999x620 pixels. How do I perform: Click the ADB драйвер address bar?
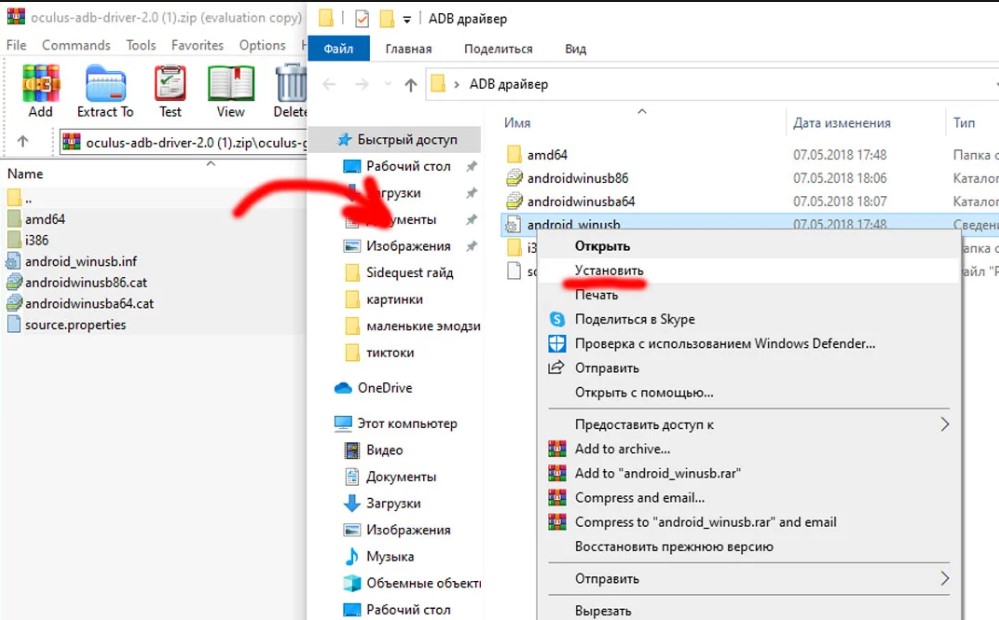(712, 84)
